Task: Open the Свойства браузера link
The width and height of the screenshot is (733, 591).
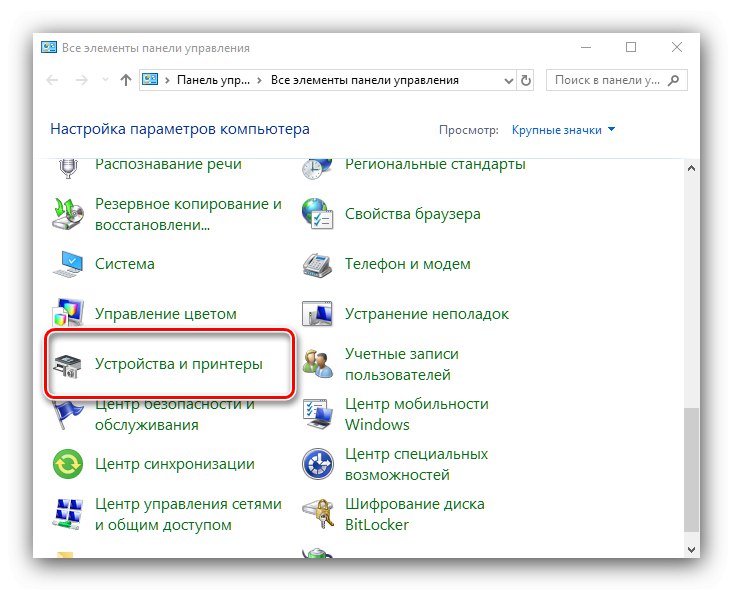Action: coord(413,214)
